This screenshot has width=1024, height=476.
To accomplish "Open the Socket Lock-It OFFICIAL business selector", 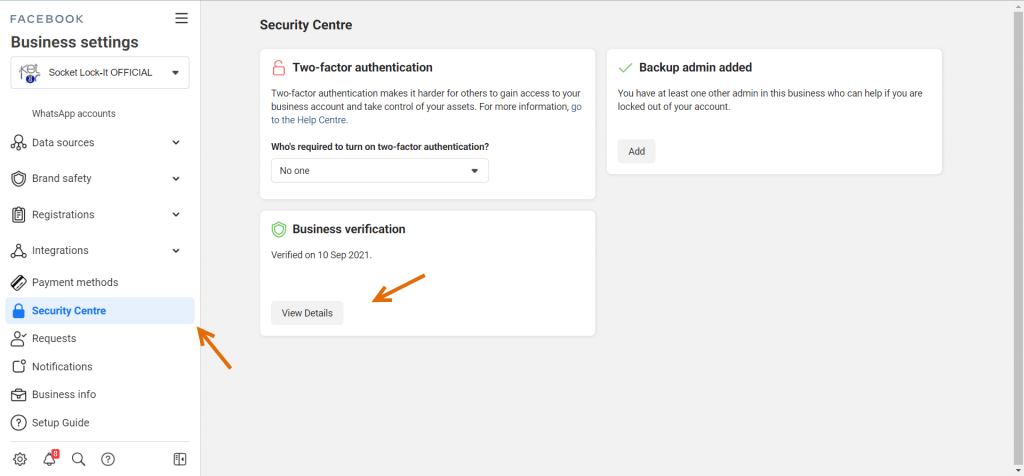I will pyautogui.click(x=100, y=72).
